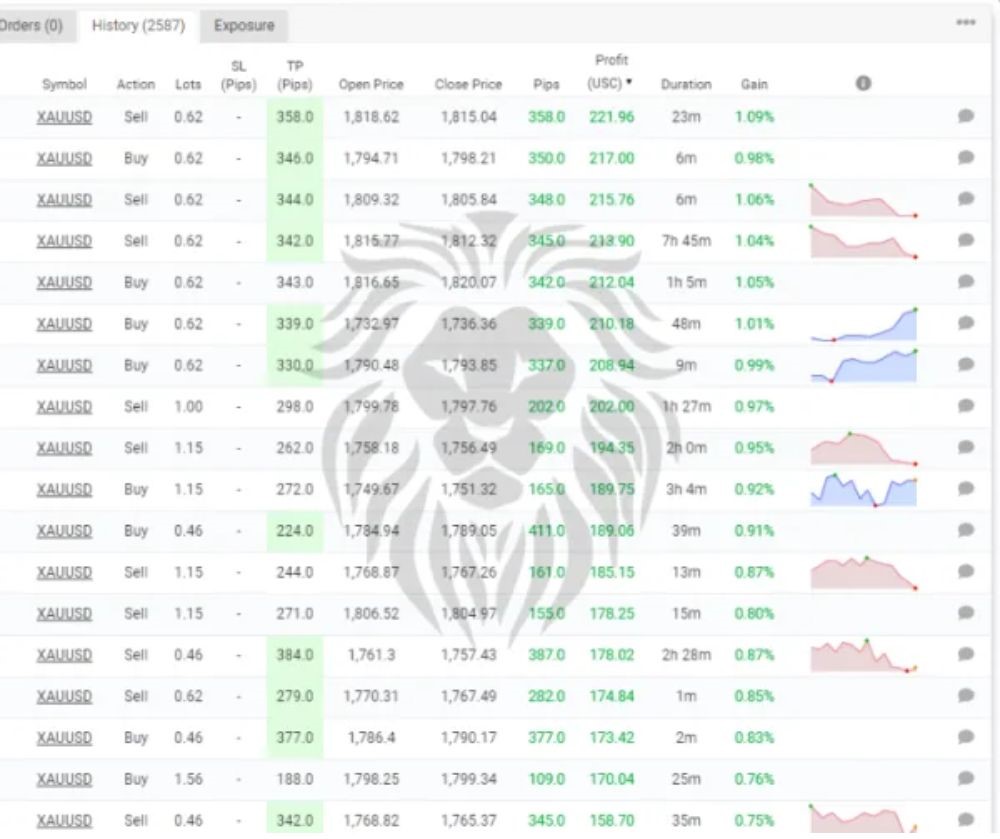View the blue sparkline chart for the 208.94 trade
The width and height of the screenshot is (1000, 839).
point(864,366)
